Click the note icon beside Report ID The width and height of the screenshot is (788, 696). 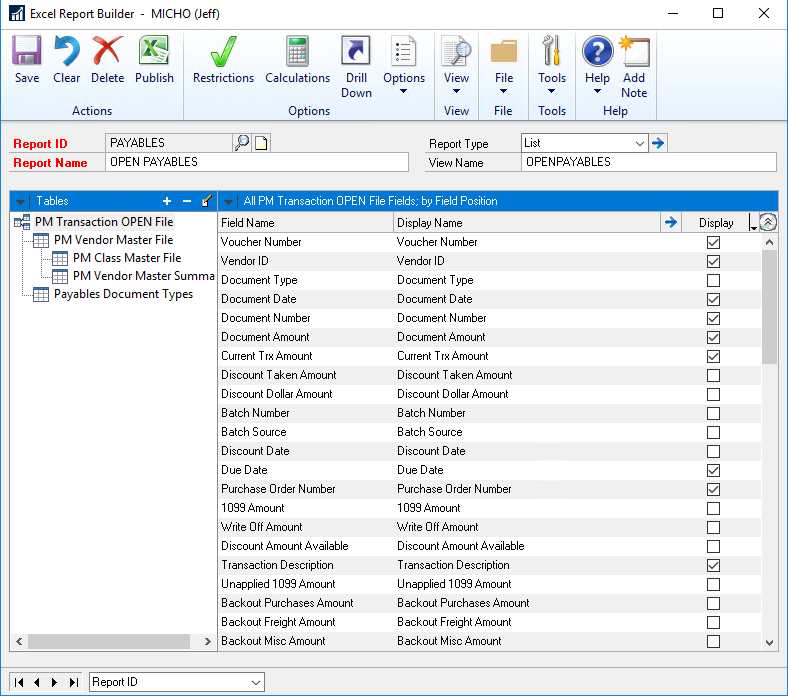click(261, 143)
